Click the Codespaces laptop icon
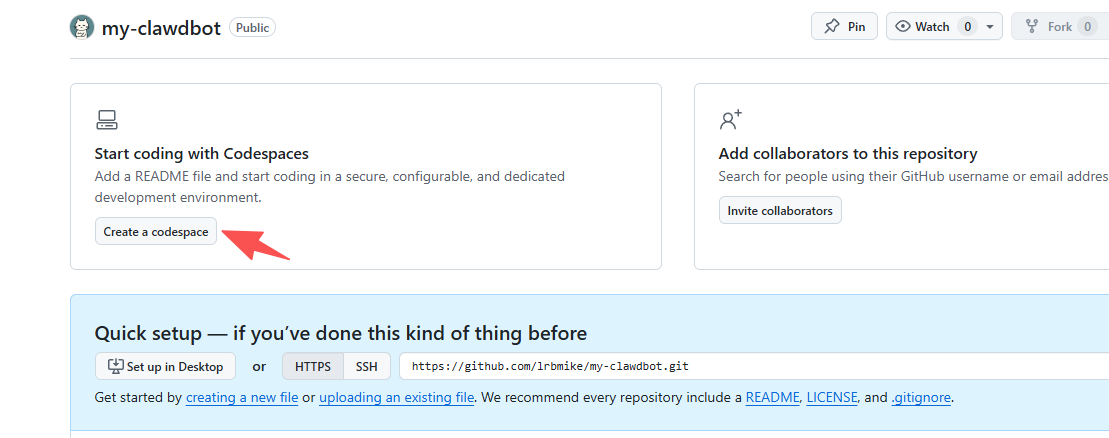 (x=107, y=121)
